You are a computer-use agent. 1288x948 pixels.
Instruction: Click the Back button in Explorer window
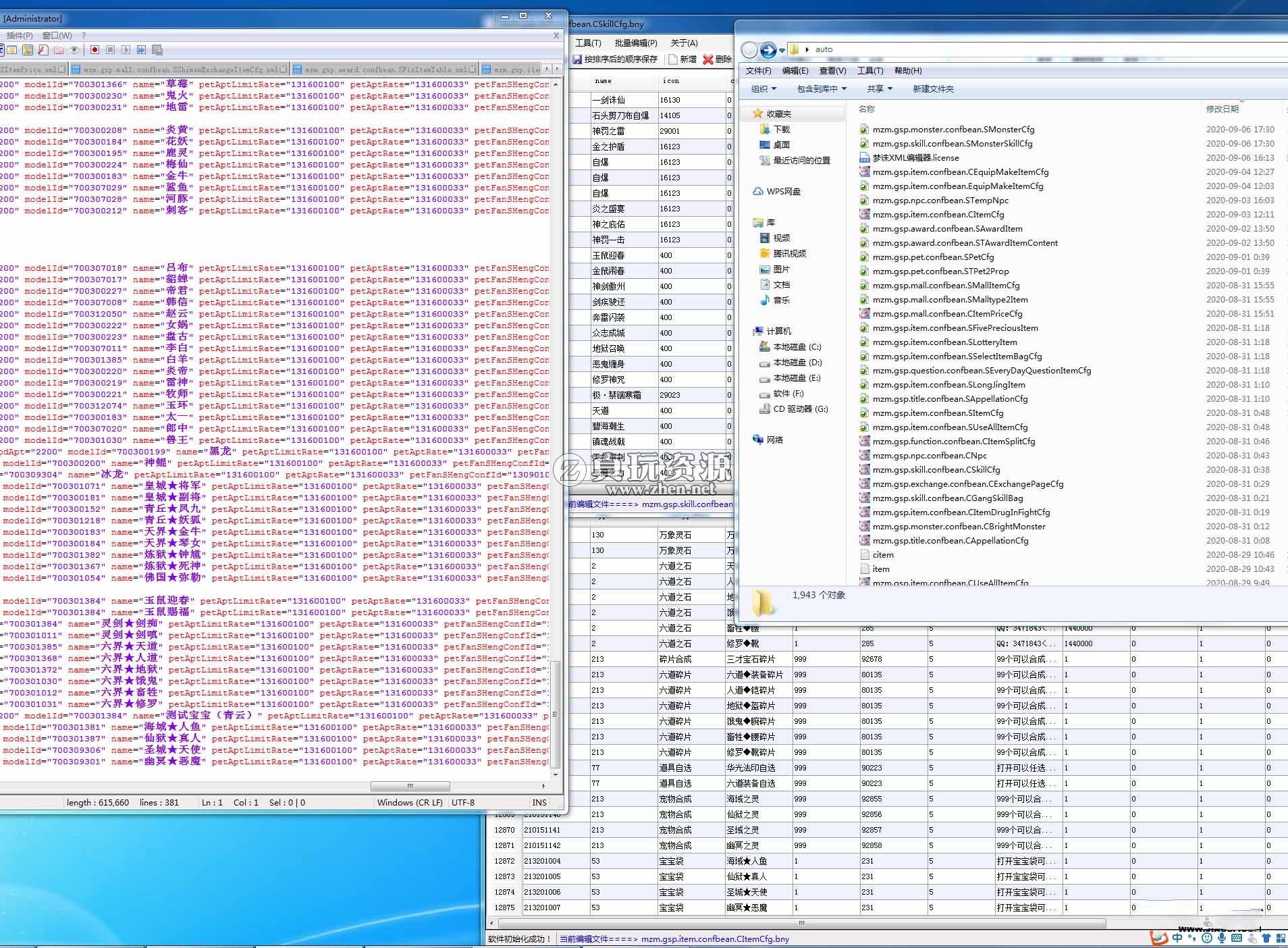749,50
